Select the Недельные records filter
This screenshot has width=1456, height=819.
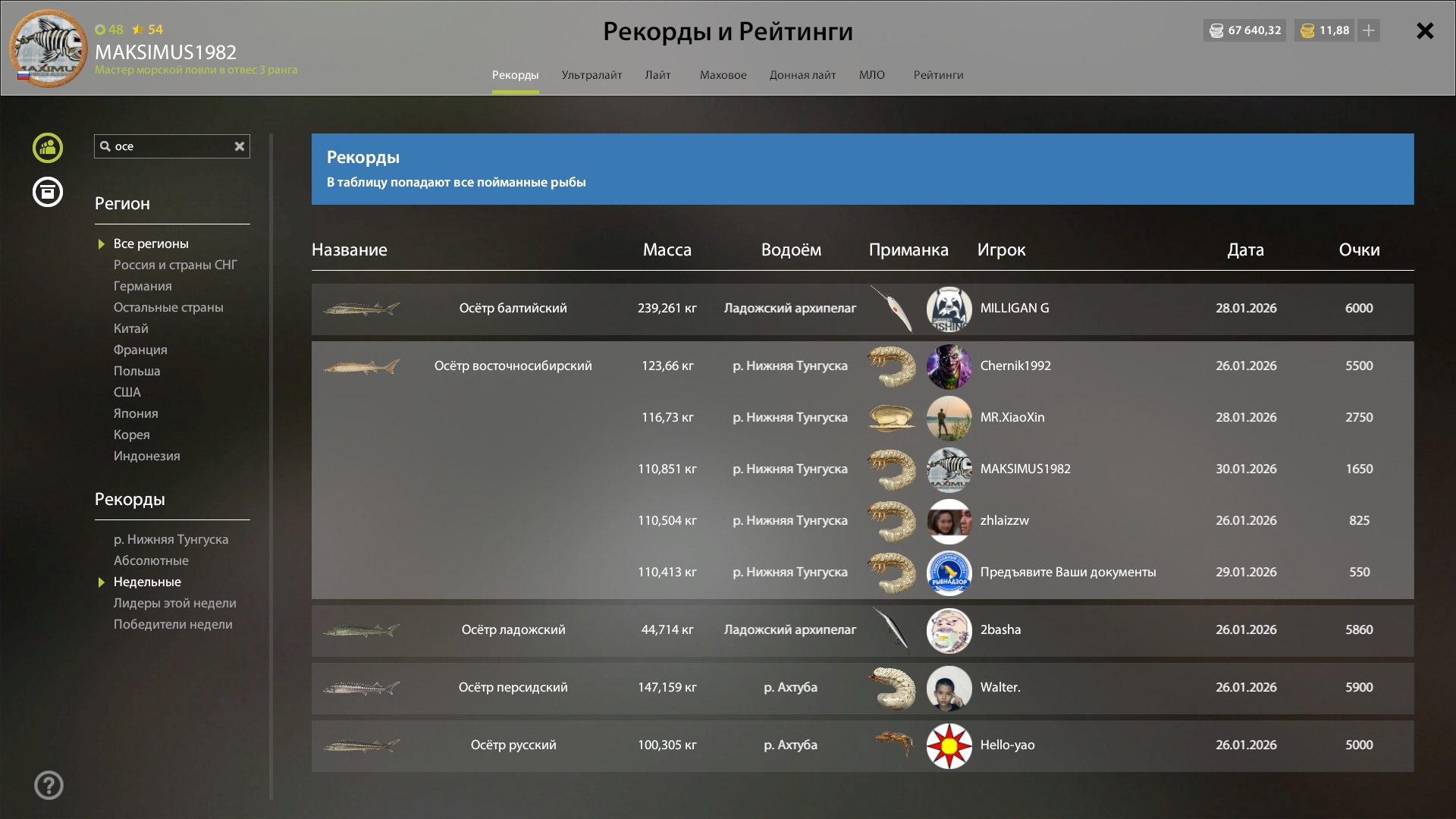(x=147, y=582)
